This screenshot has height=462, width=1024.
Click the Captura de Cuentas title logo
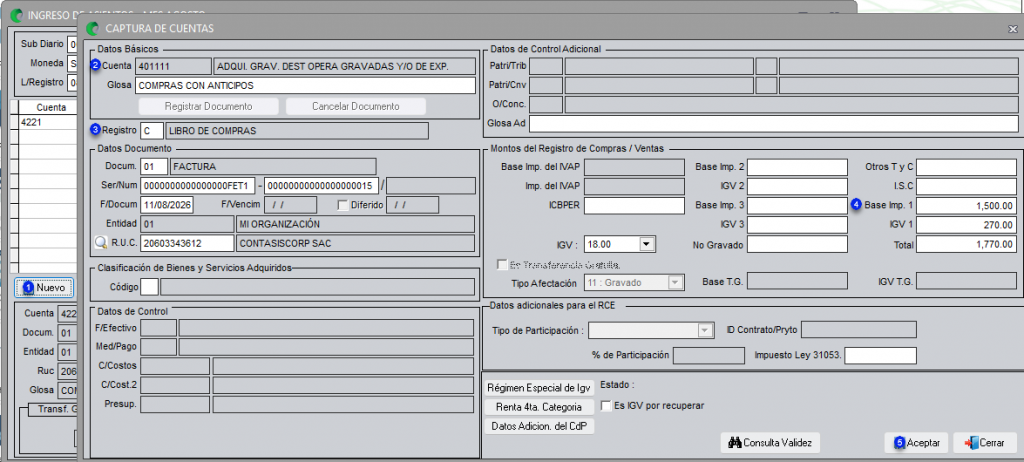coord(93,29)
